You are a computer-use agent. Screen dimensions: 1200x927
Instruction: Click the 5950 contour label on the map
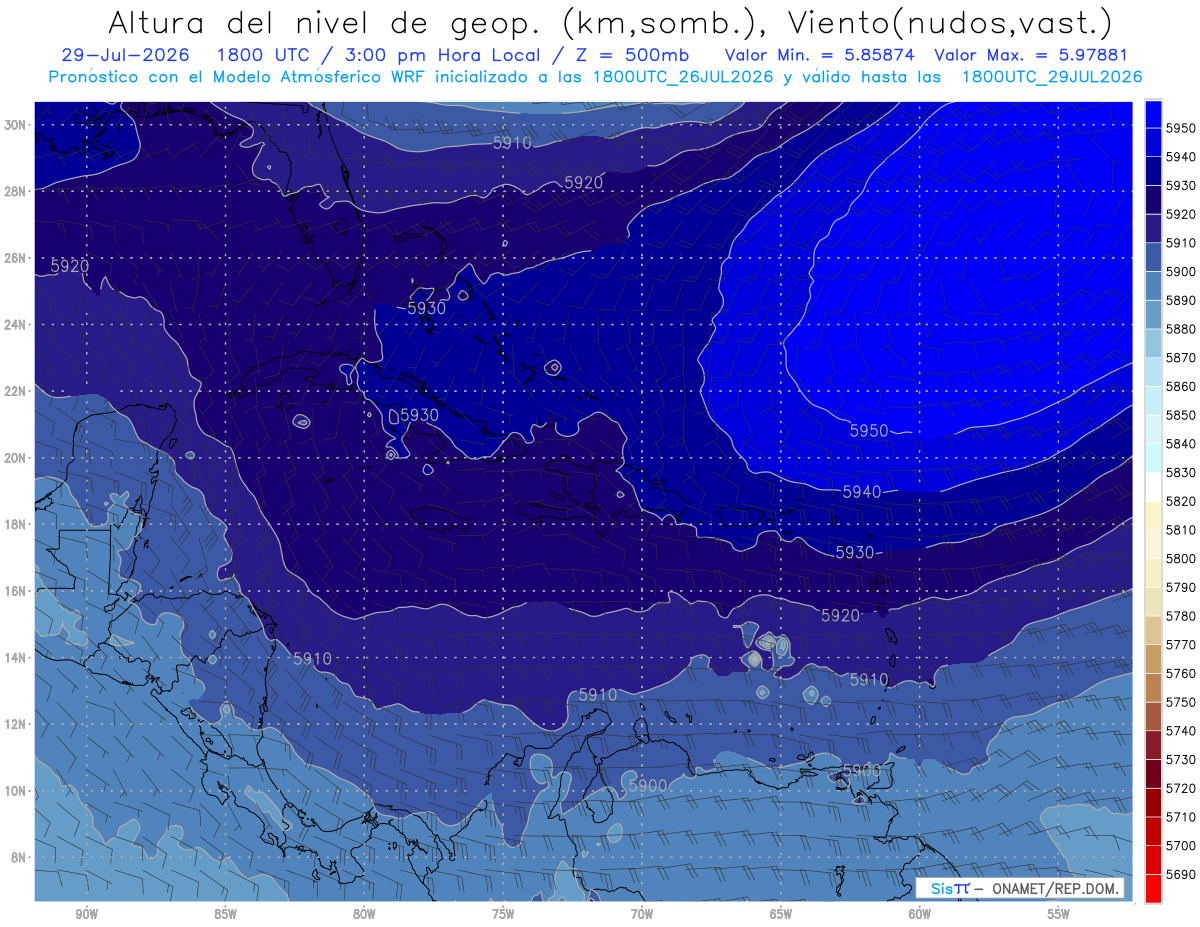tap(869, 431)
